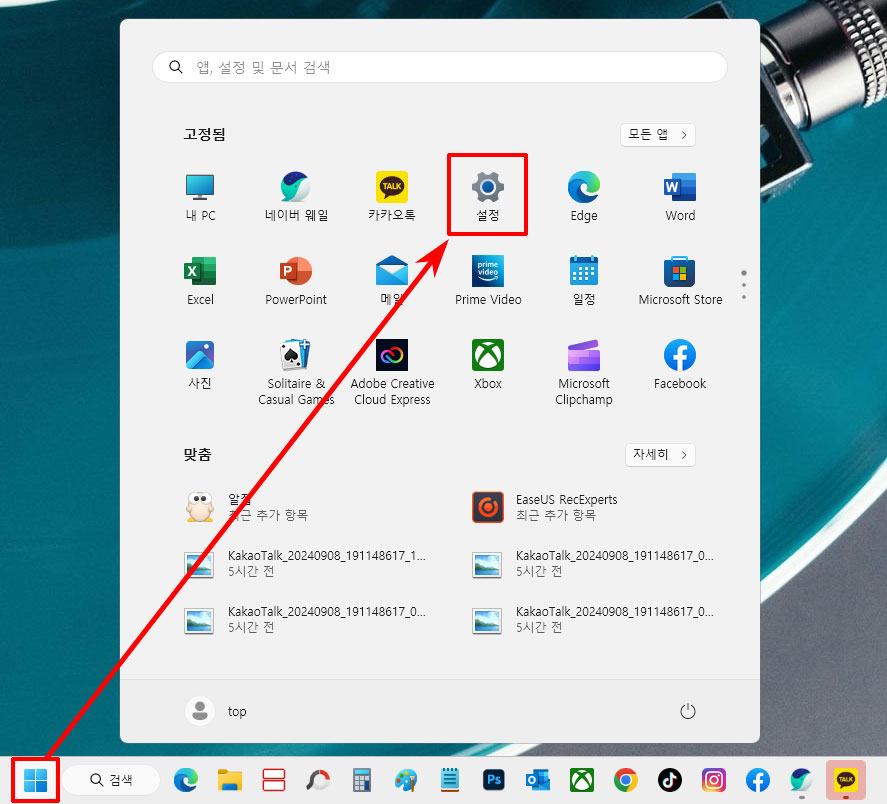Click the power button in Start menu
This screenshot has width=887, height=804.
(687, 711)
